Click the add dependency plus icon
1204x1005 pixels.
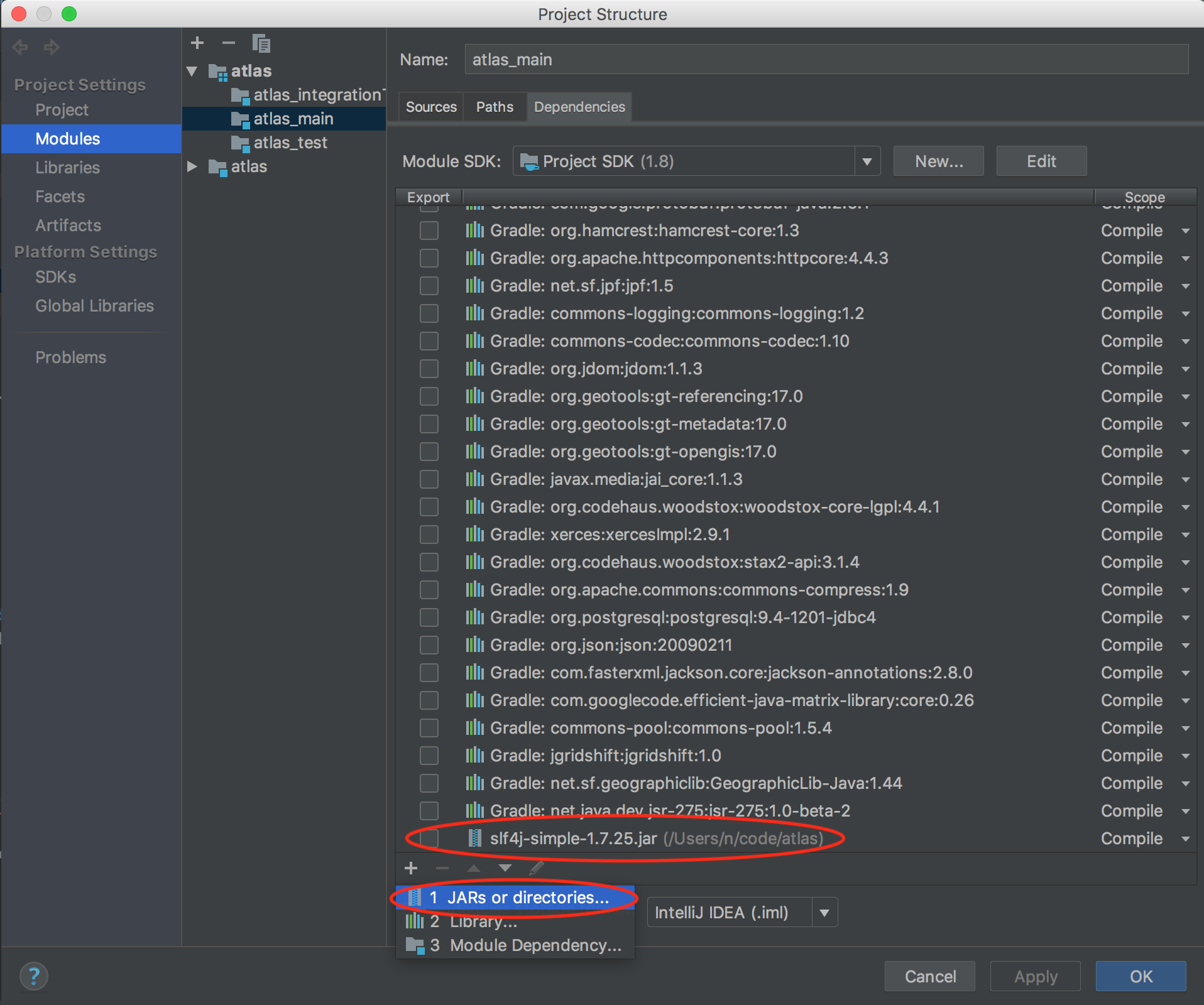point(411,868)
